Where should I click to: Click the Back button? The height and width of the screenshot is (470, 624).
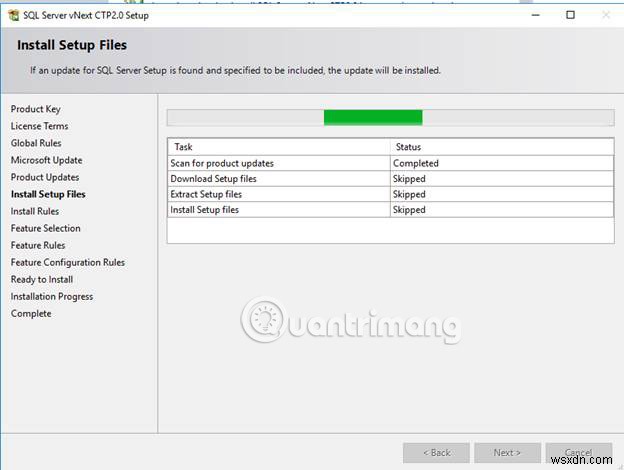[x=436, y=453]
